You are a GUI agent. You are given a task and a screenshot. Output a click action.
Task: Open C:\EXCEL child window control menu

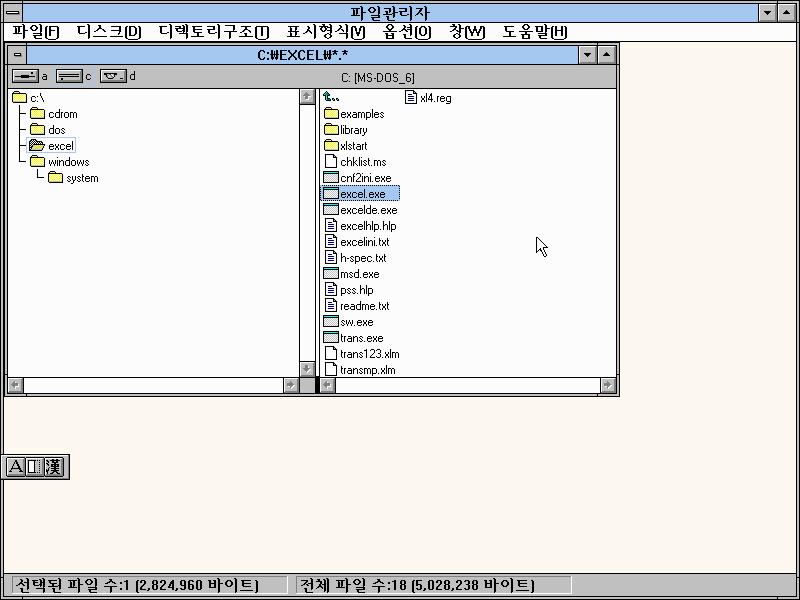pos(17,55)
